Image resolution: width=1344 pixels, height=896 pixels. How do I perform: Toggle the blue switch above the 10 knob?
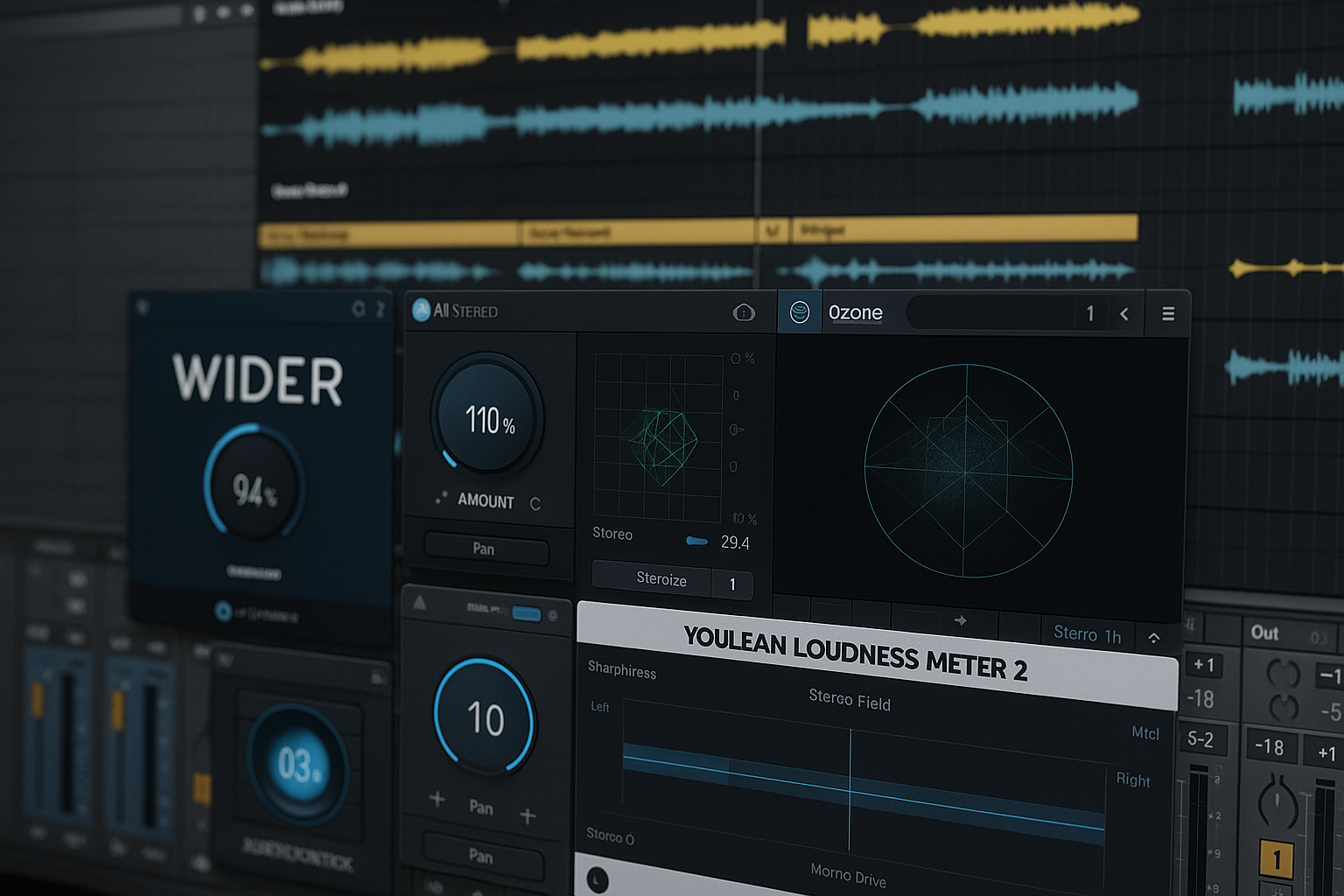point(526,614)
